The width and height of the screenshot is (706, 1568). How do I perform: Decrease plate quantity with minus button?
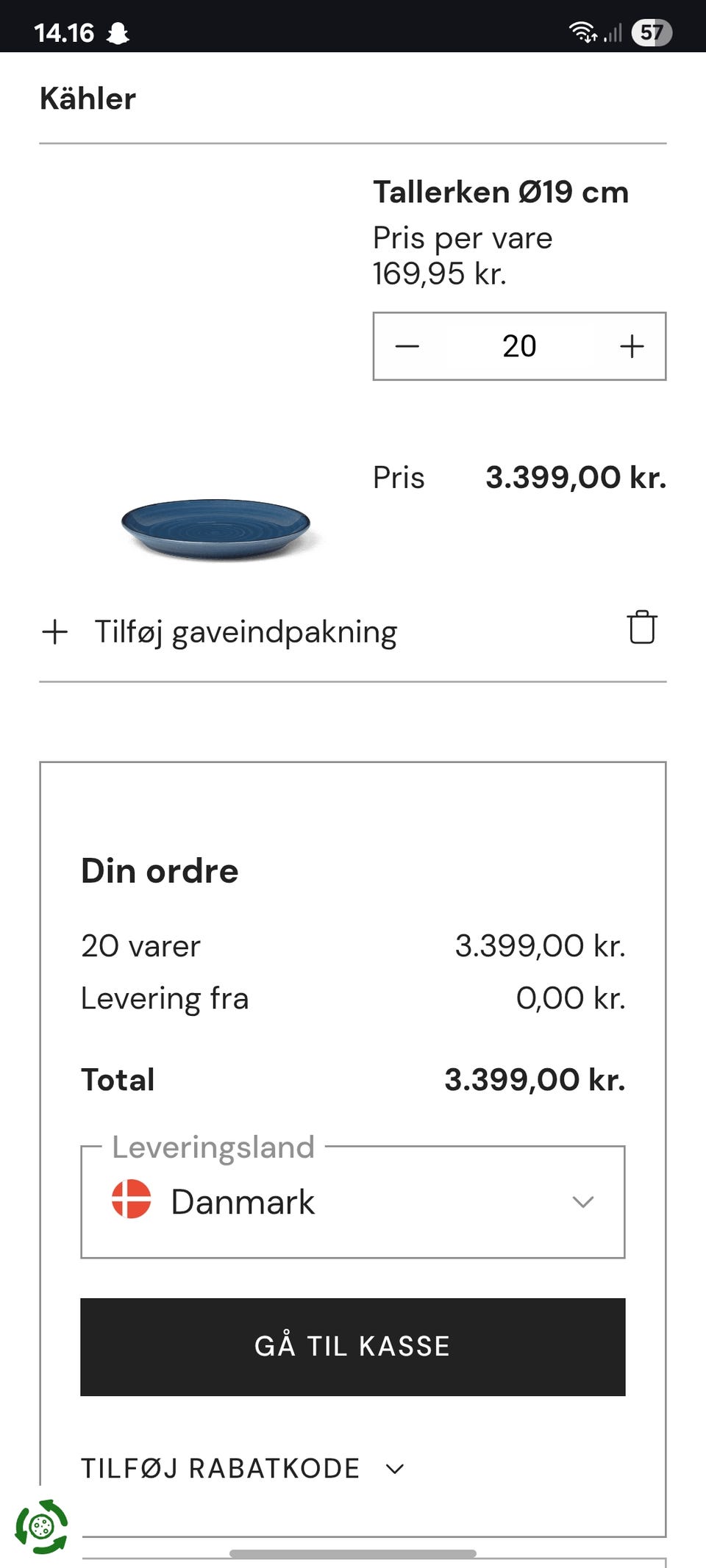[407, 346]
